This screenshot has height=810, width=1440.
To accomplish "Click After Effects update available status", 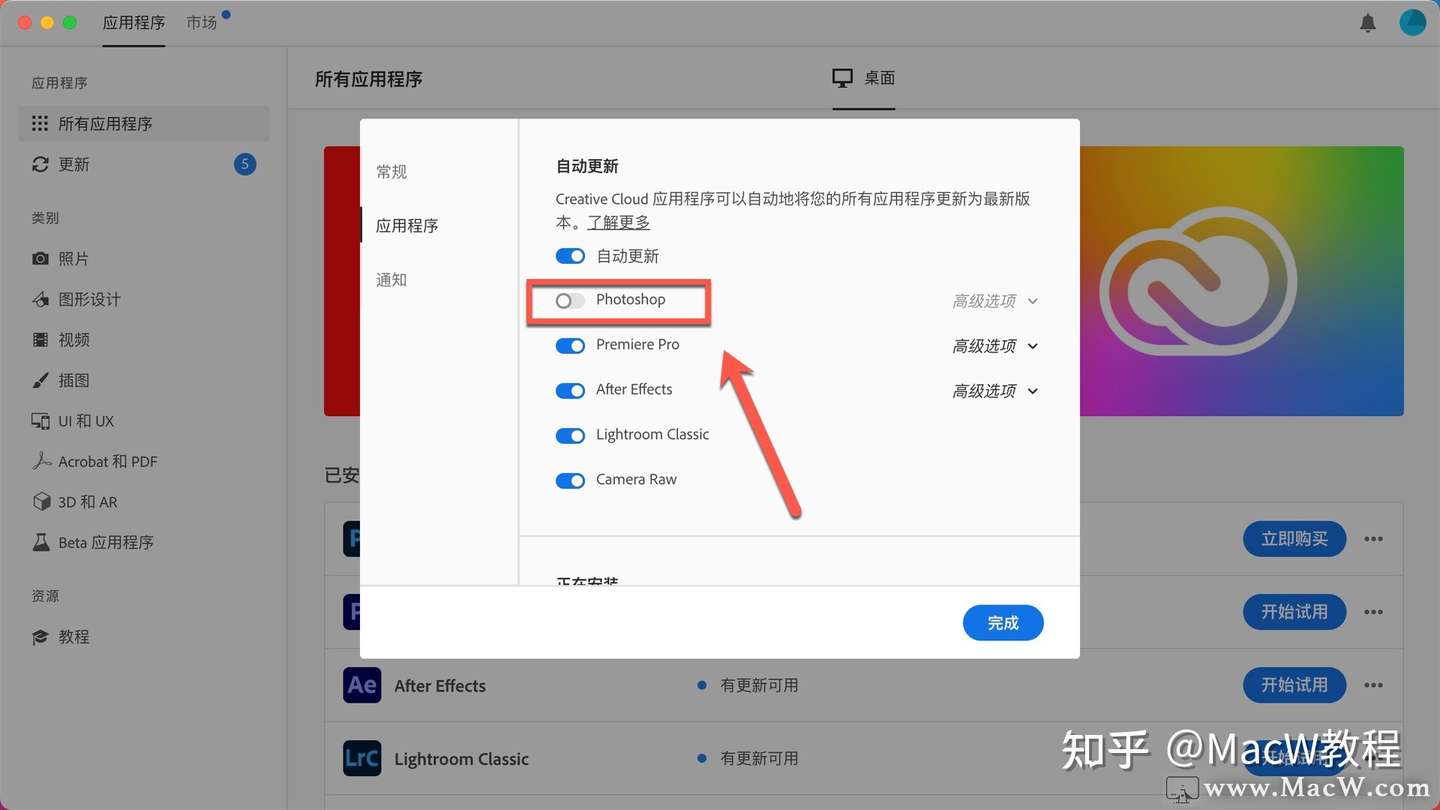I will [x=759, y=685].
